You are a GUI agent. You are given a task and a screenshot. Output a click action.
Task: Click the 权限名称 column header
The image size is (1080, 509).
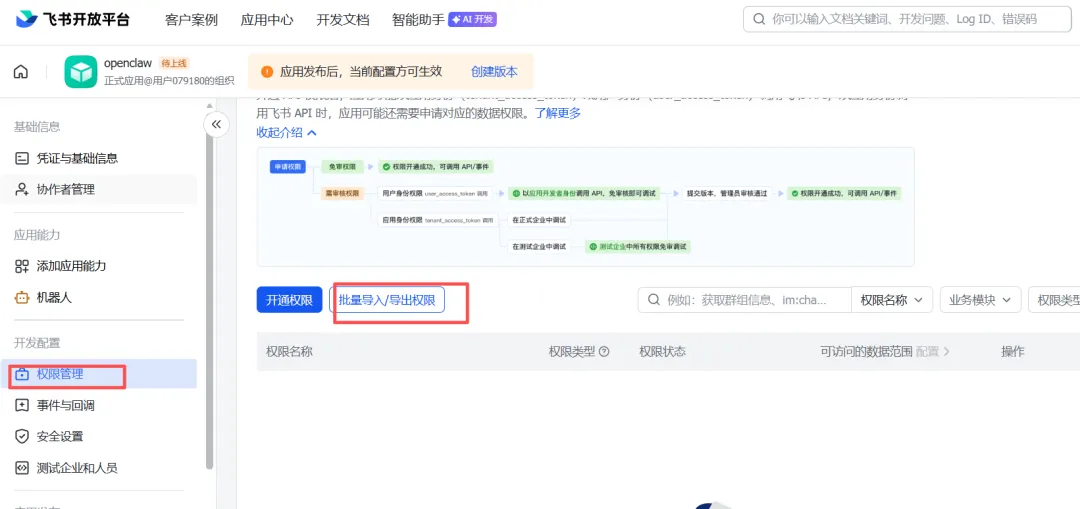click(289, 351)
